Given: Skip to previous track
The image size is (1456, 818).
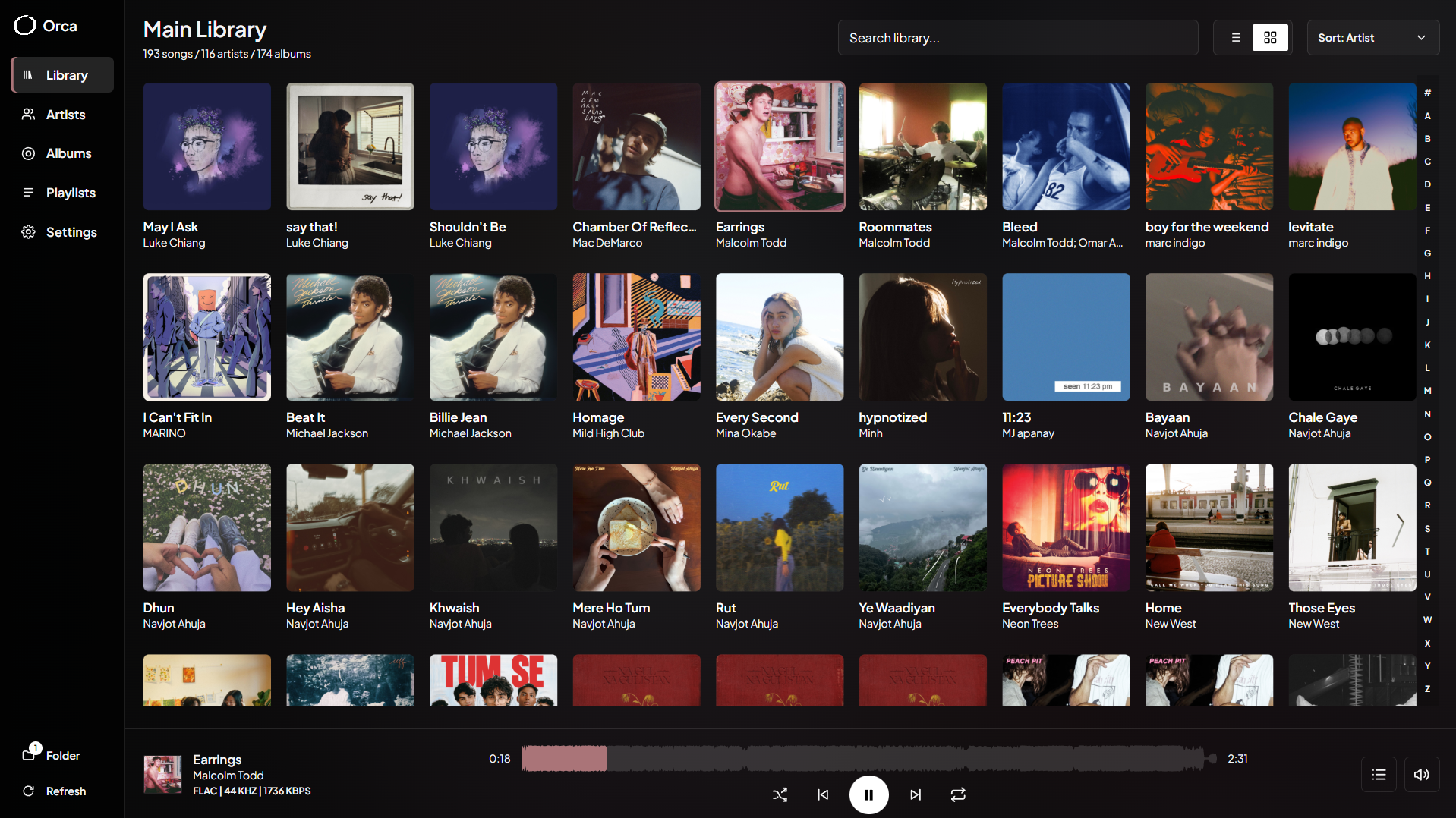Looking at the screenshot, I should pos(823,794).
